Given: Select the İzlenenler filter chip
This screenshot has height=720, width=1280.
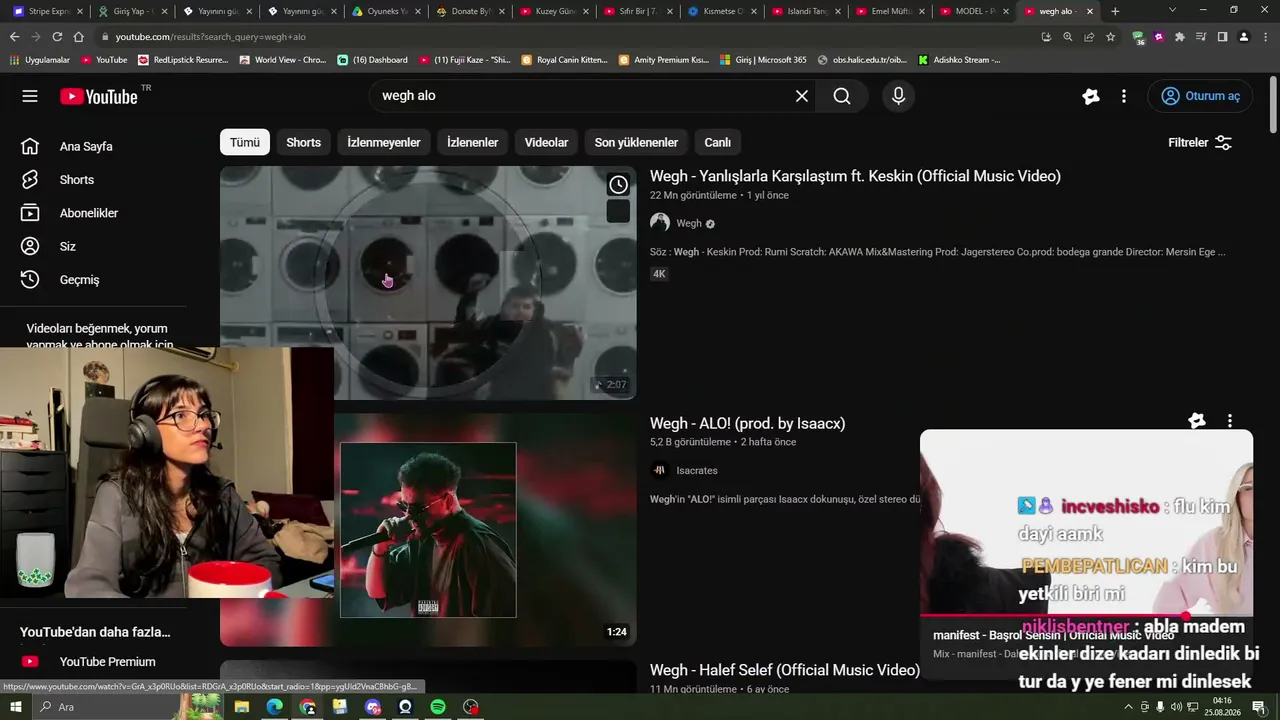Looking at the screenshot, I should click(472, 142).
